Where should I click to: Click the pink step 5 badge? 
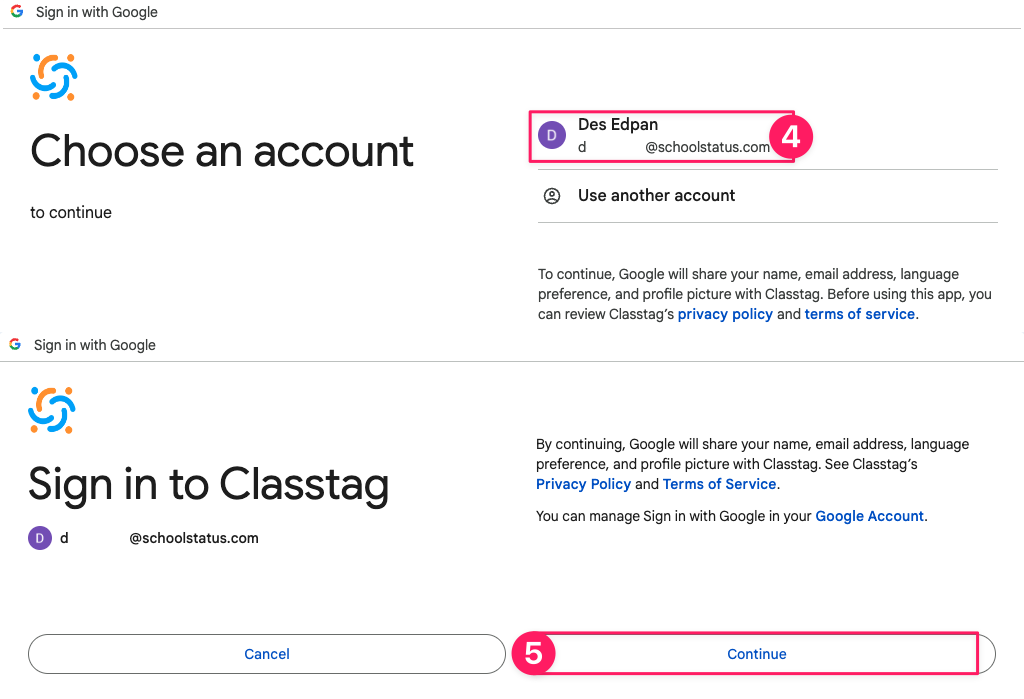click(x=533, y=654)
